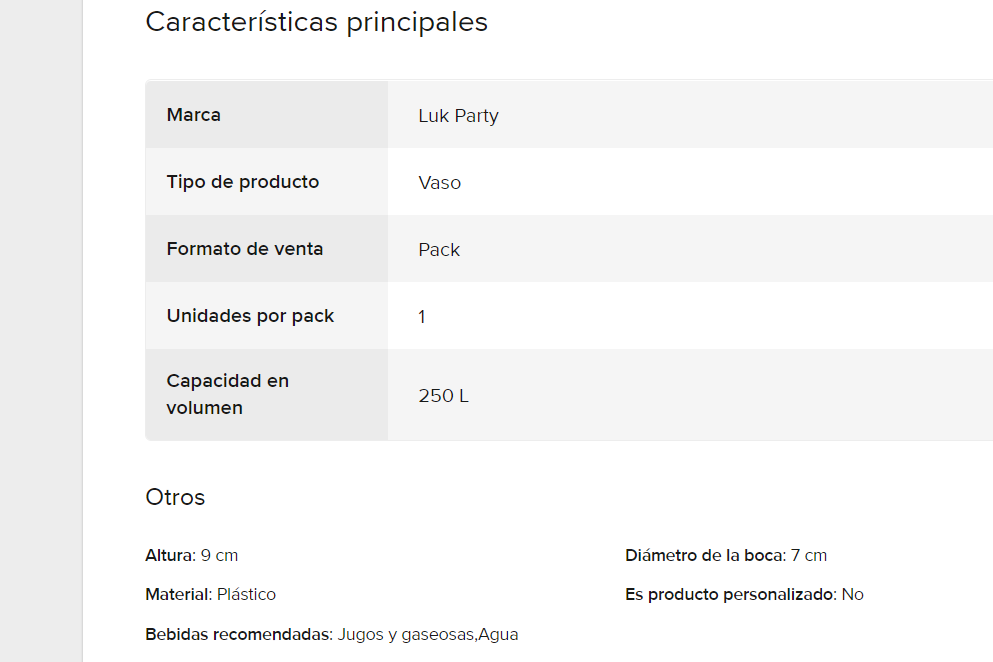This screenshot has width=993, height=662.
Task: Click the "Otros" section heading
Action: pos(175,497)
